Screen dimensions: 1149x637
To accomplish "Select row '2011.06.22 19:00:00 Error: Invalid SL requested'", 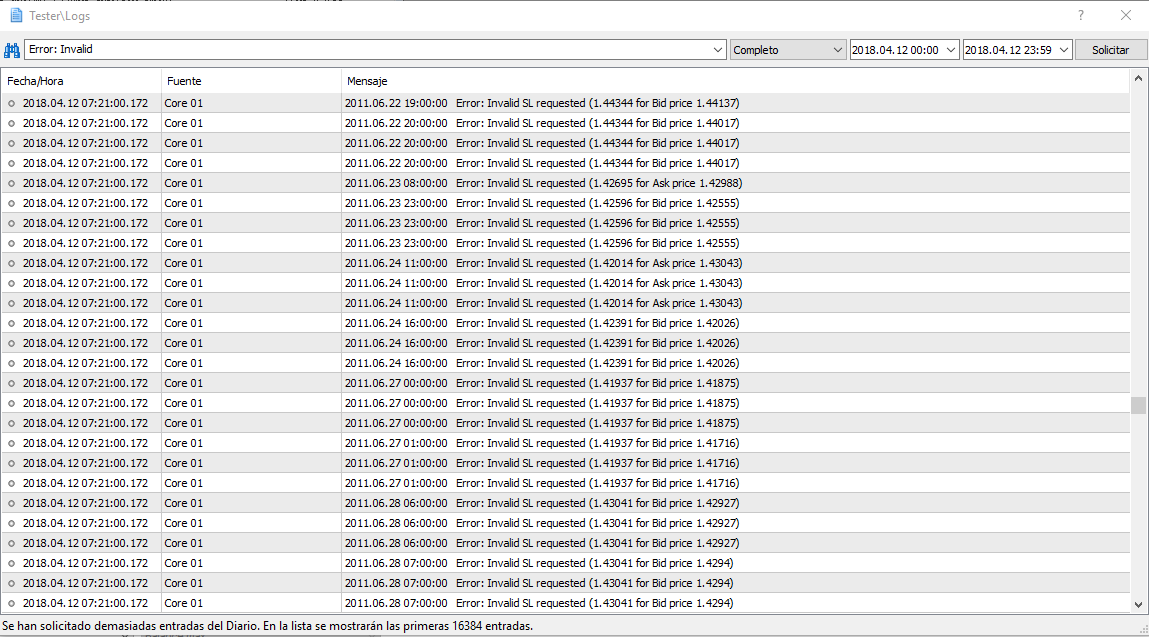I will 565,103.
